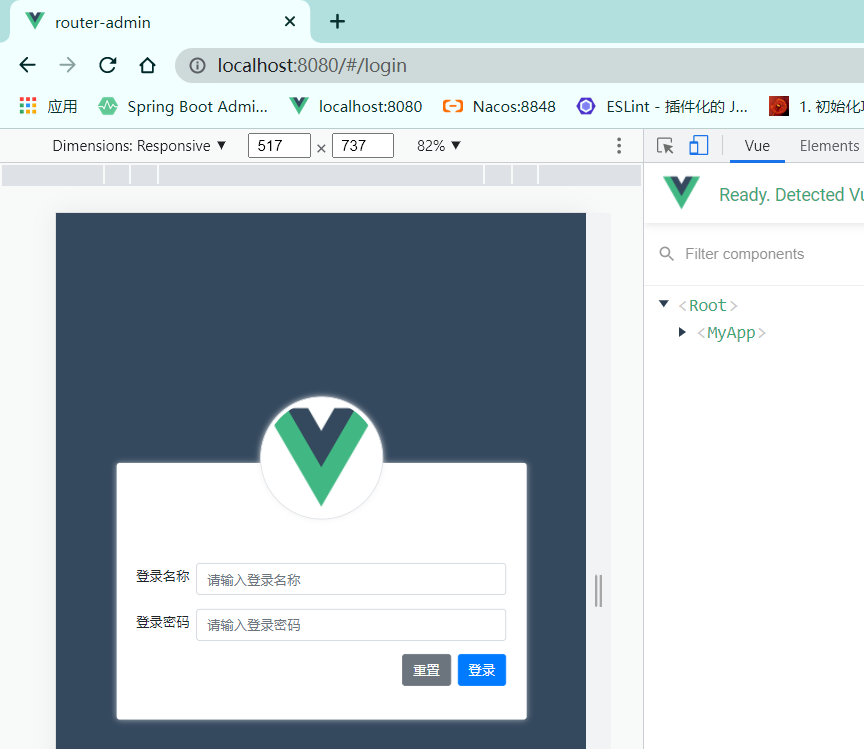
Task: Open Dimensions: Responsive dropdown
Action: tap(139, 146)
